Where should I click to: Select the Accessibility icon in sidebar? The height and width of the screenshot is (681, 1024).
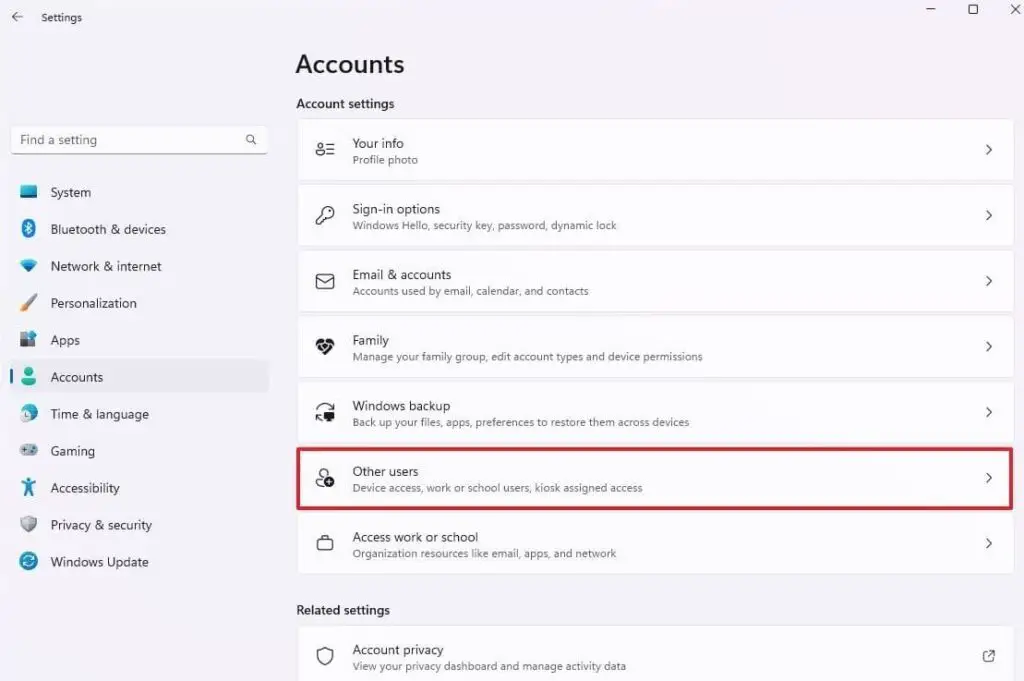tap(31, 488)
